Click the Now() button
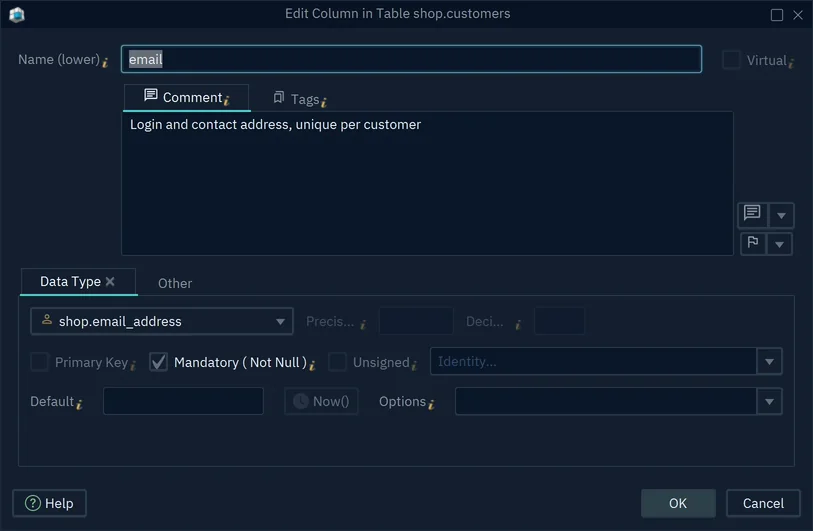813x531 pixels. (321, 401)
